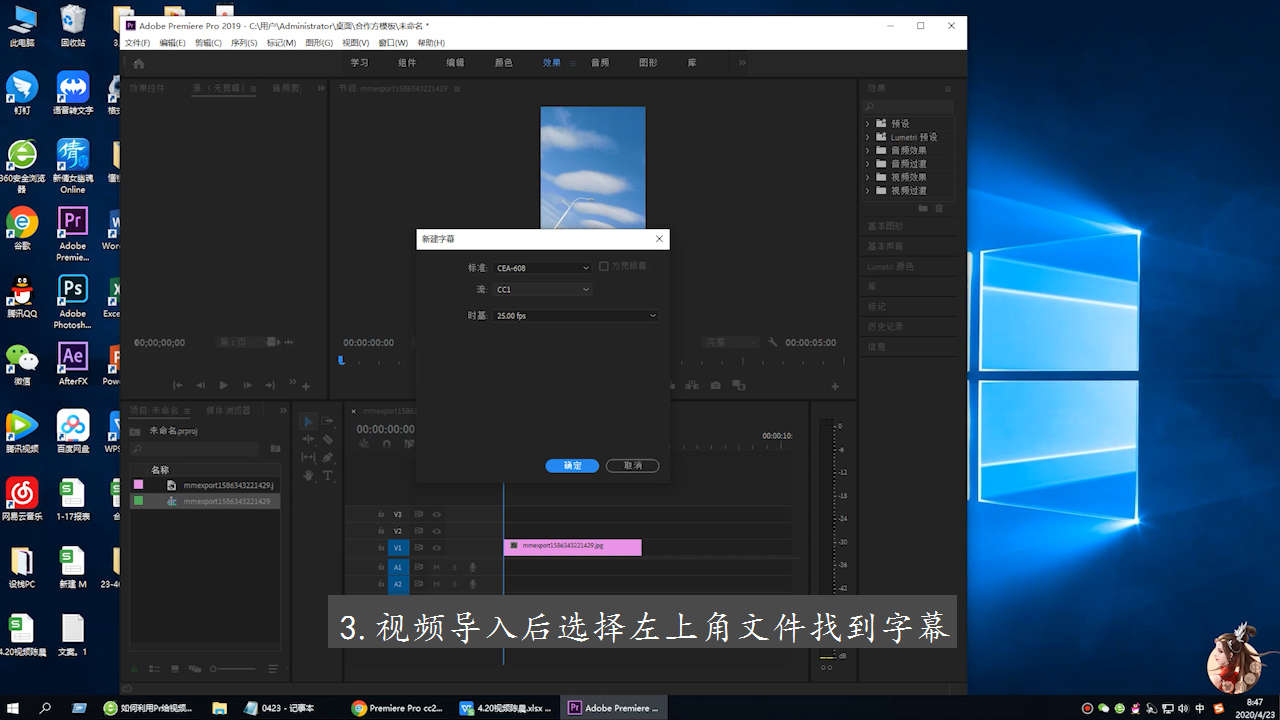The image size is (1280, 720).
Task: Open the 流 CC1 dropdown
Action: coord(542,289)
